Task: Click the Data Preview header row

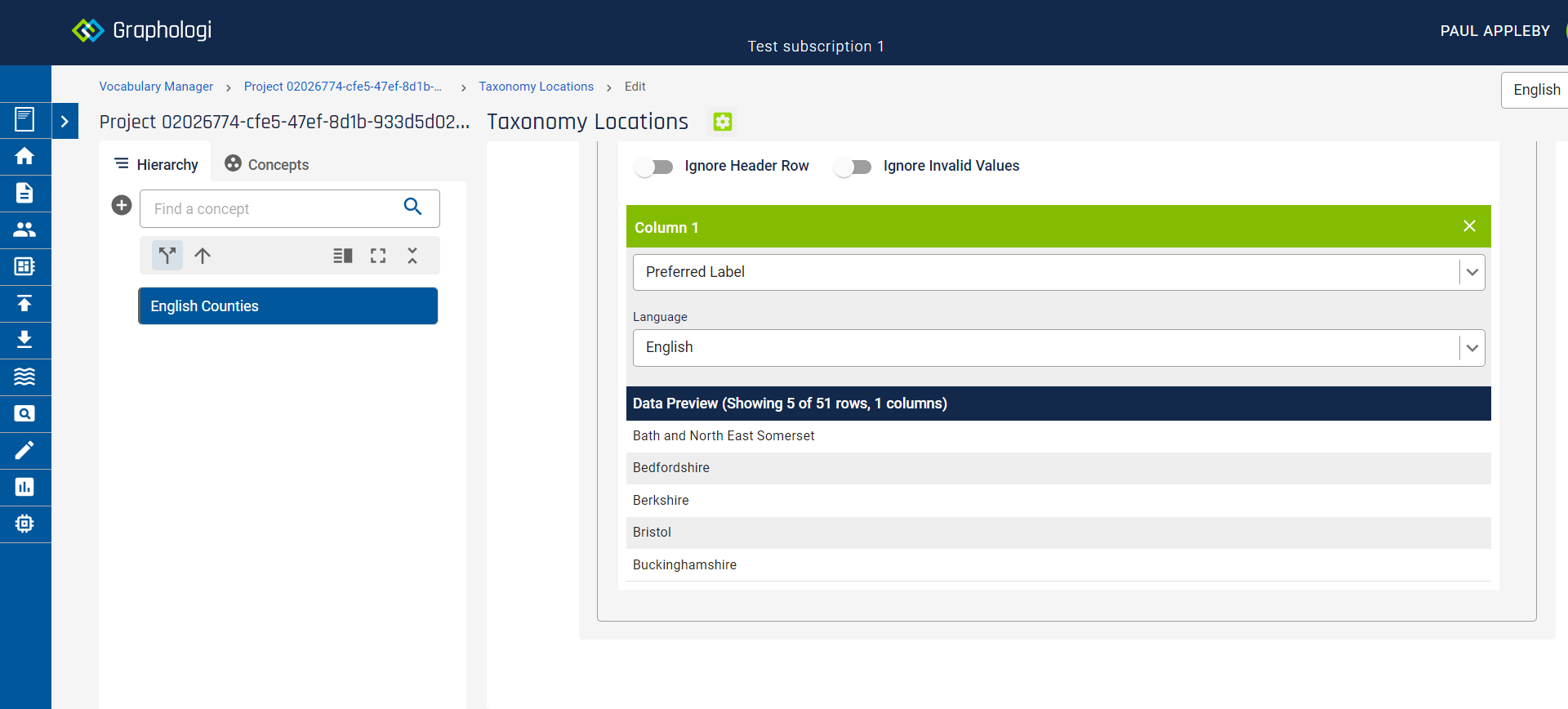Action: pyautogui.click(x=1058, y=404)
